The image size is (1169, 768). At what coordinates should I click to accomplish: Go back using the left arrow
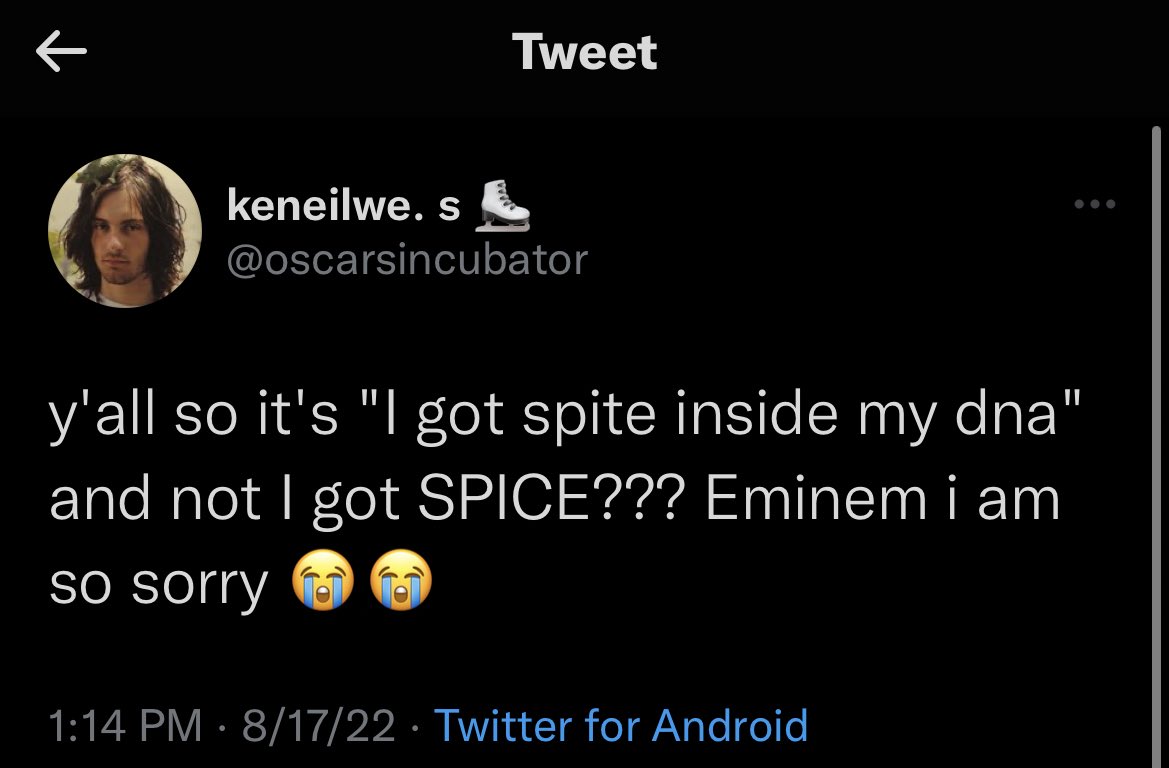coord(61,51)
